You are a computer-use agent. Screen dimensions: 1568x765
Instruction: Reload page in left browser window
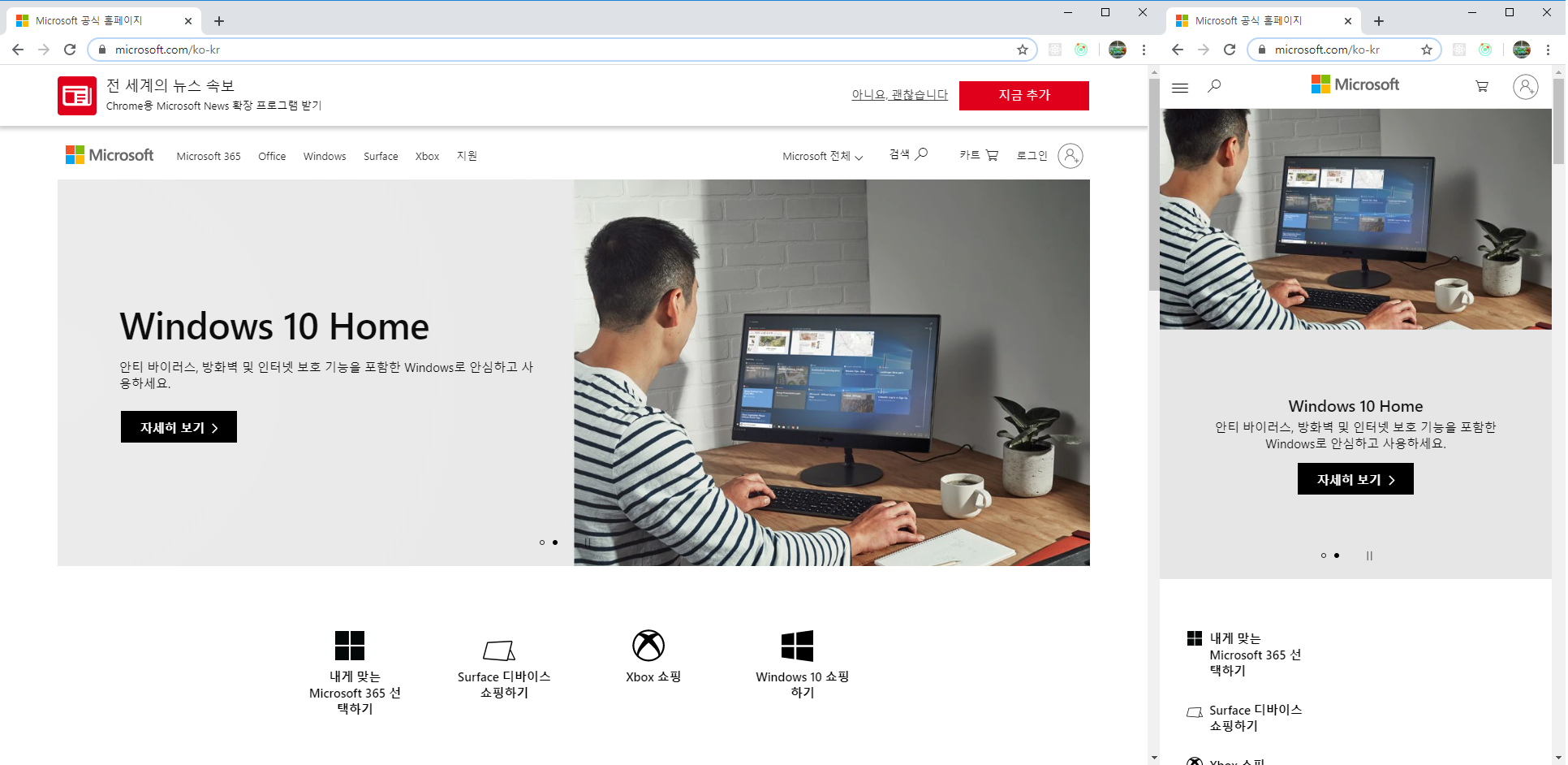70,50
